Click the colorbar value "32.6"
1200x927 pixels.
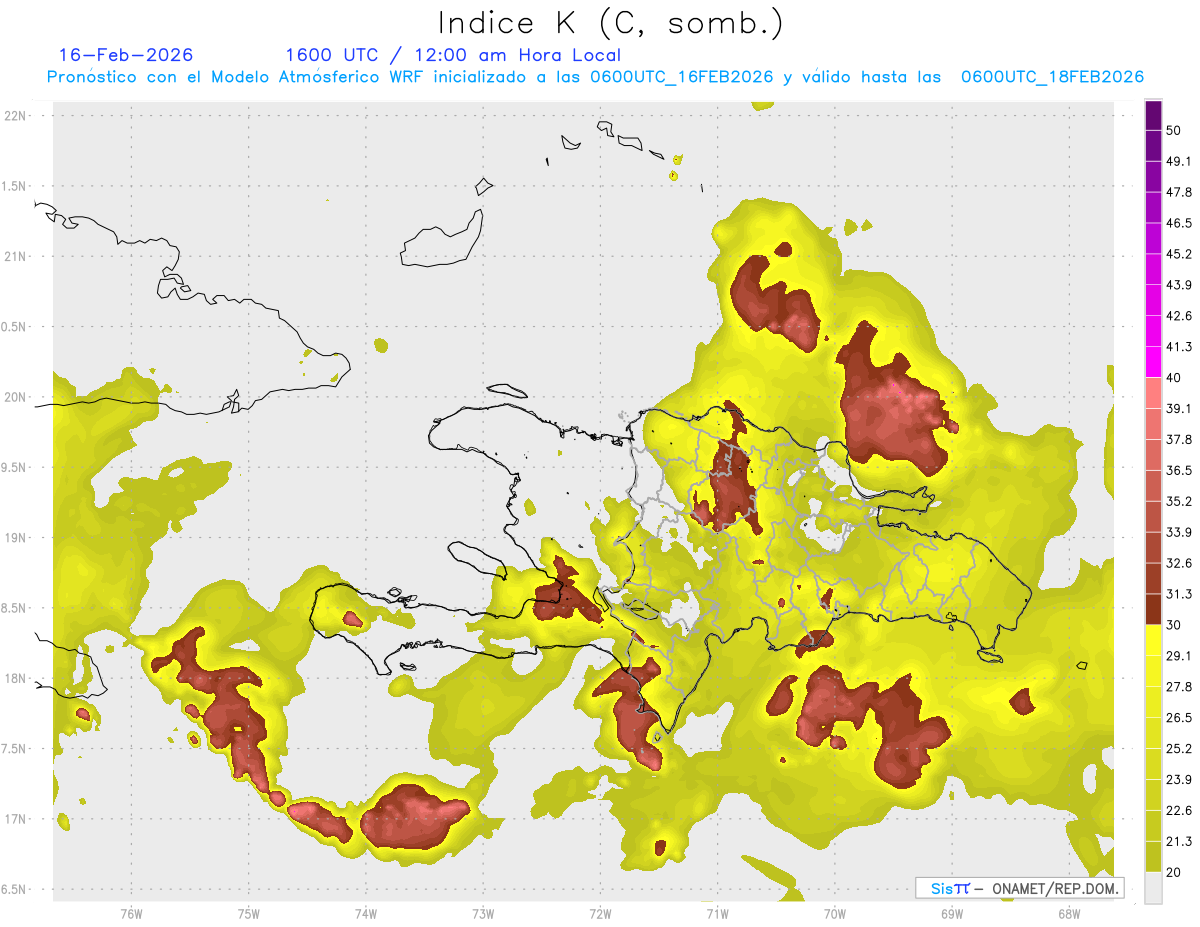pos(1179,563)
